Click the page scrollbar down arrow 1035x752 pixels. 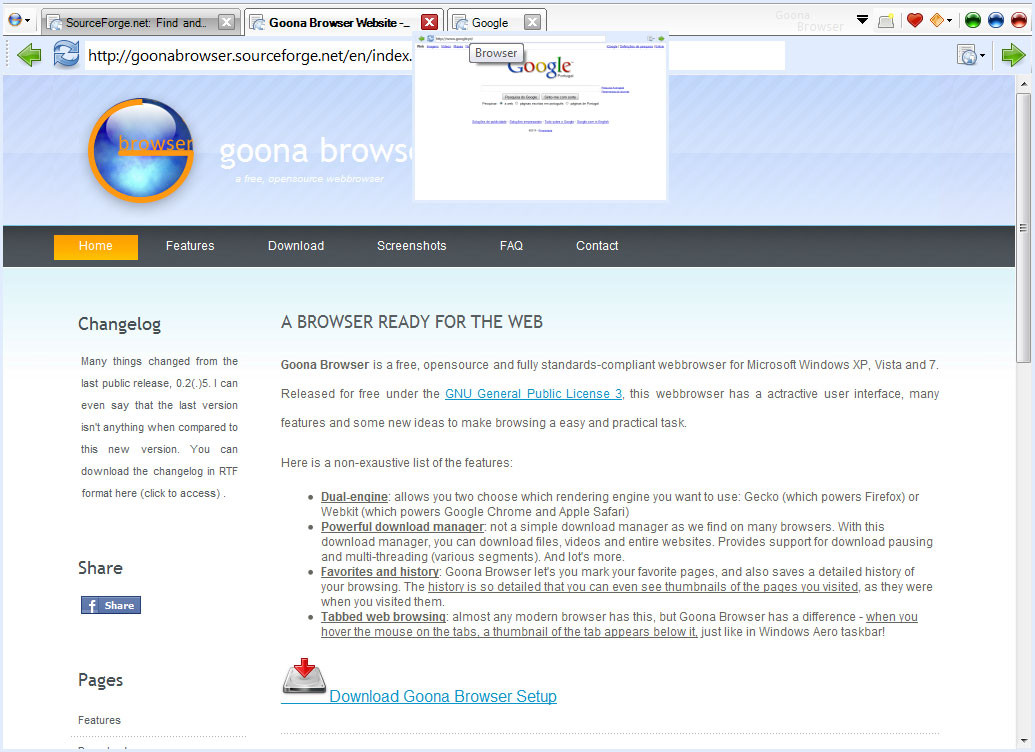pyautogui.click(x=1024, y=741)
